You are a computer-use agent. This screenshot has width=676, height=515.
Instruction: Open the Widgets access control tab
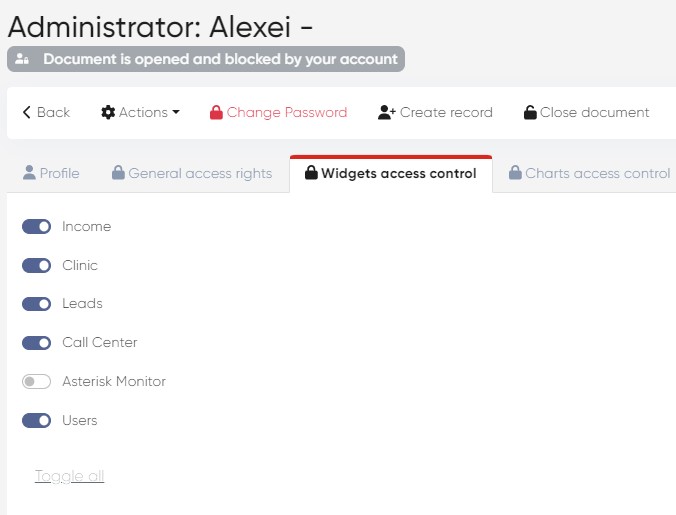click(x=391, y=174)
